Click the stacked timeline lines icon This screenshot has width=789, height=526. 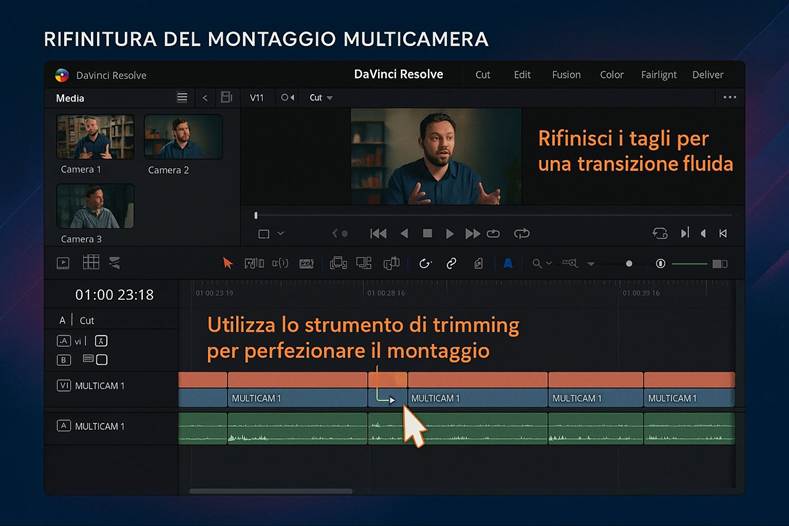115,263
